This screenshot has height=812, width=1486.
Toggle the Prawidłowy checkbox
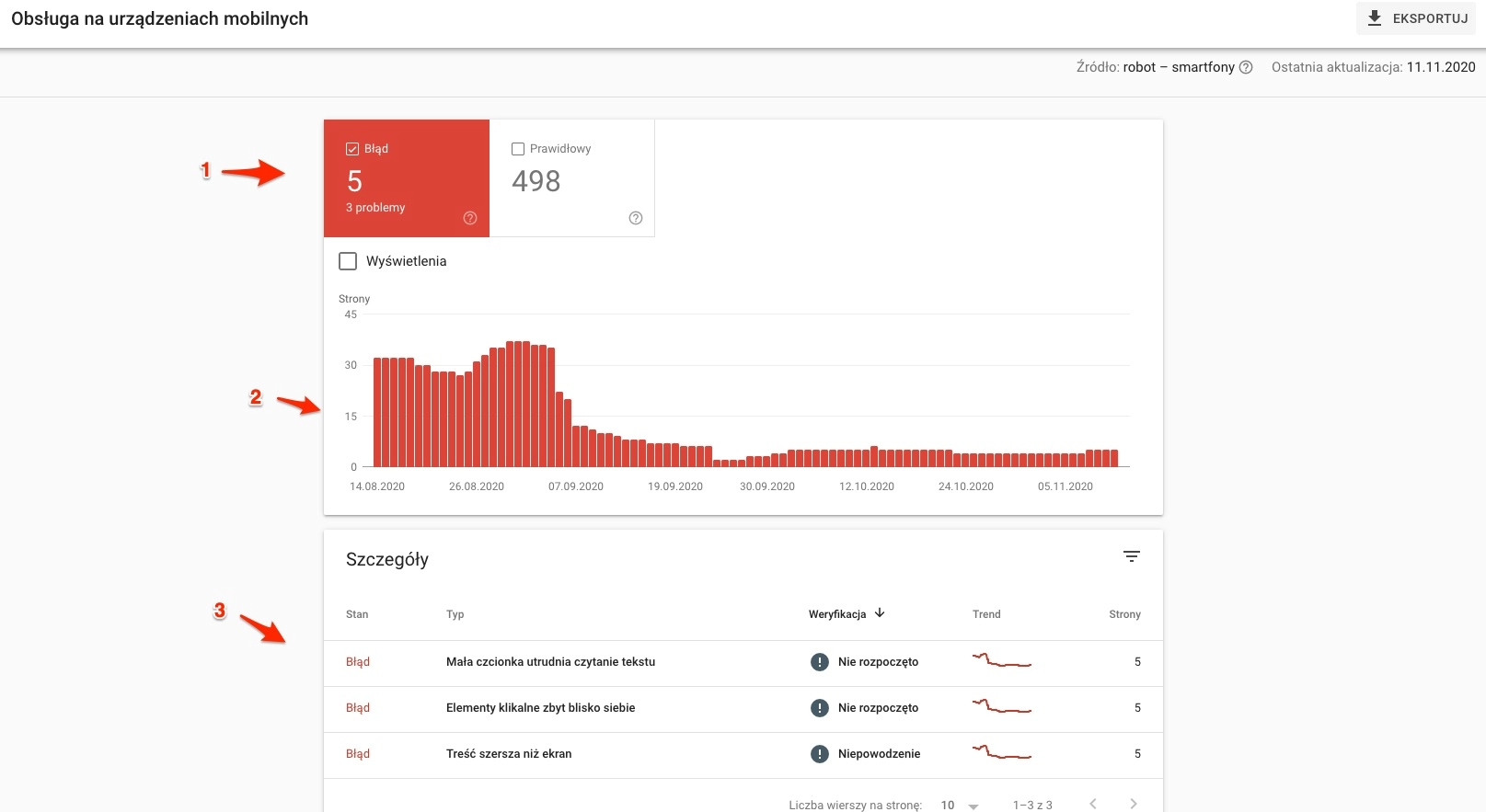(518, 149)
